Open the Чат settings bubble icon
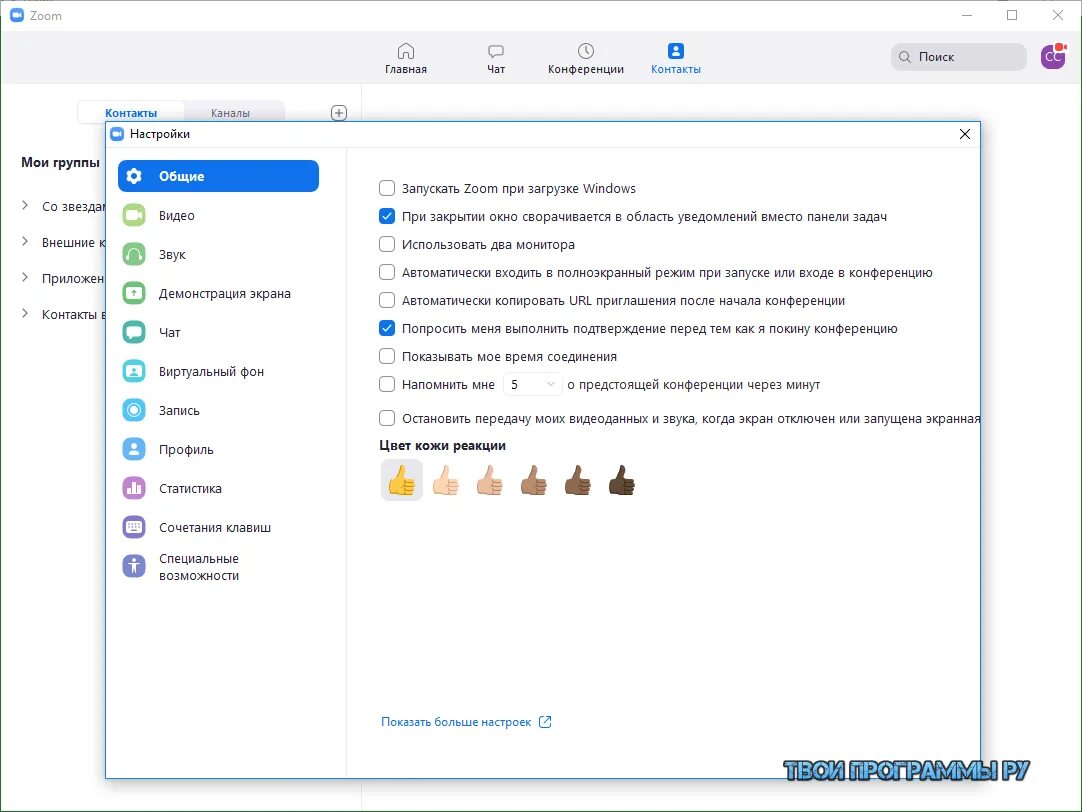This screenshot has width=1082, height=812. click(x=134, y=333)
